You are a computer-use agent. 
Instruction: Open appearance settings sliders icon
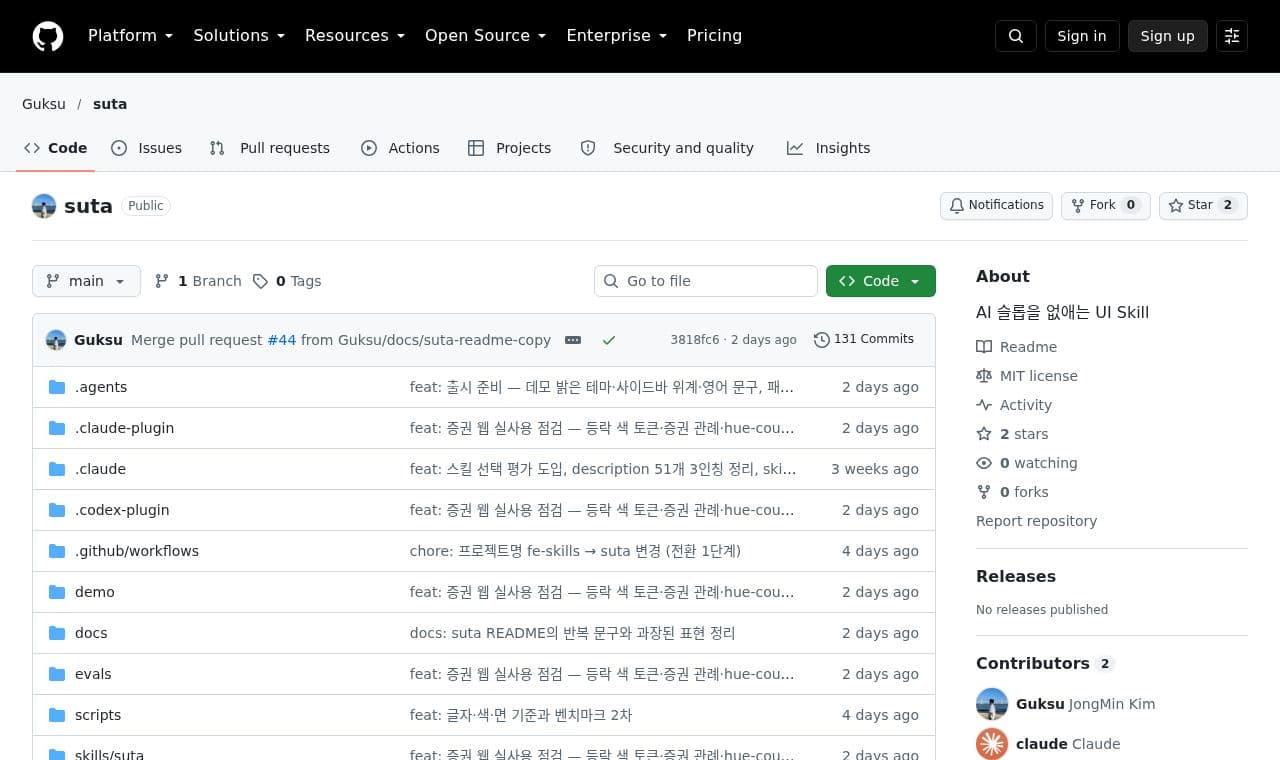(x=1232, y=36)
